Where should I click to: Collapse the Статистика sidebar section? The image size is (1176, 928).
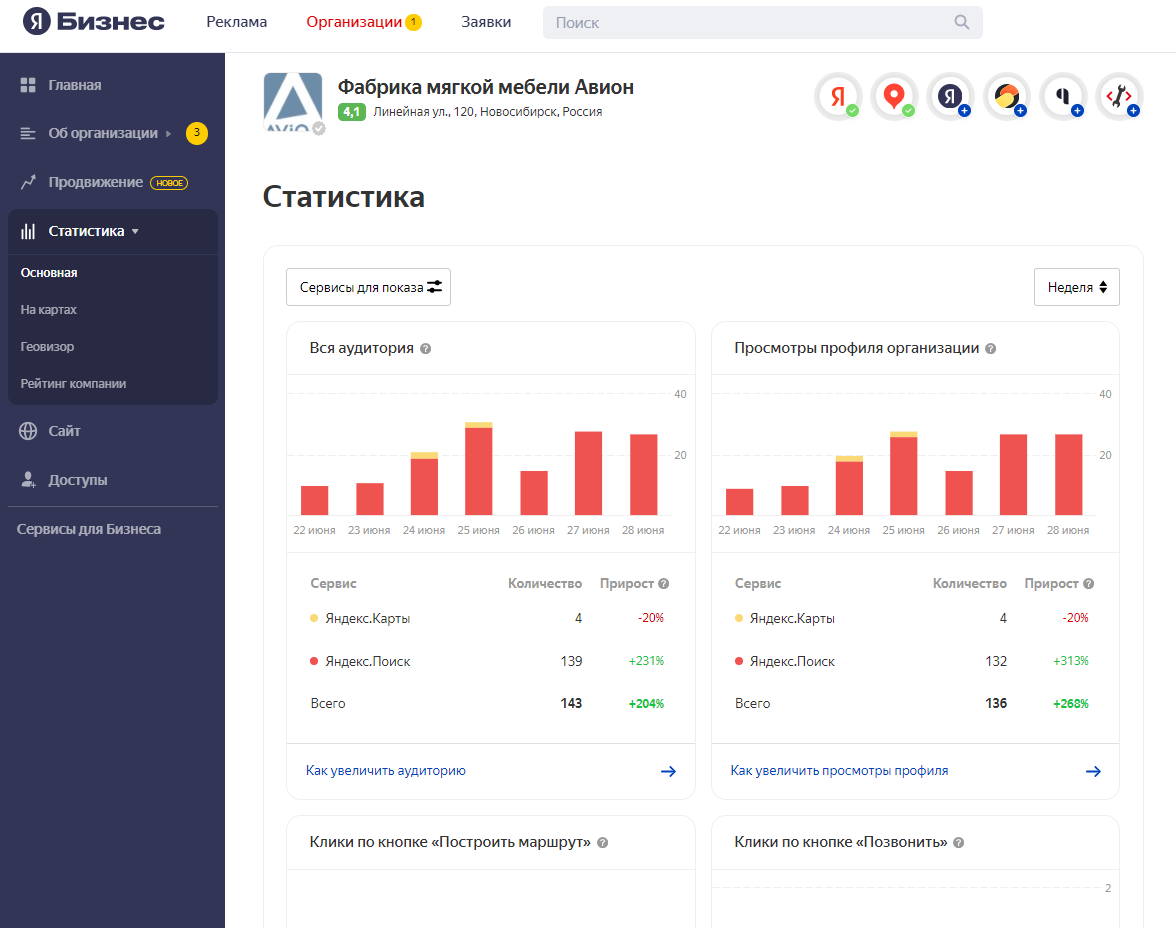pos(135,232)
